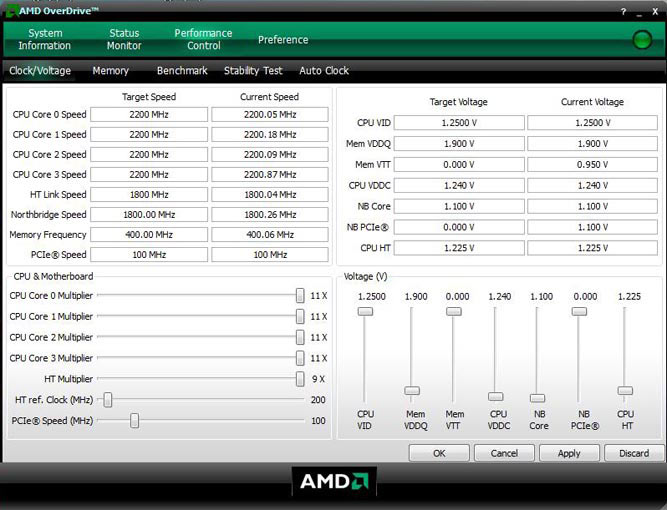Click the NB PCIe voltage slider handle

click(x=579, y=311)
